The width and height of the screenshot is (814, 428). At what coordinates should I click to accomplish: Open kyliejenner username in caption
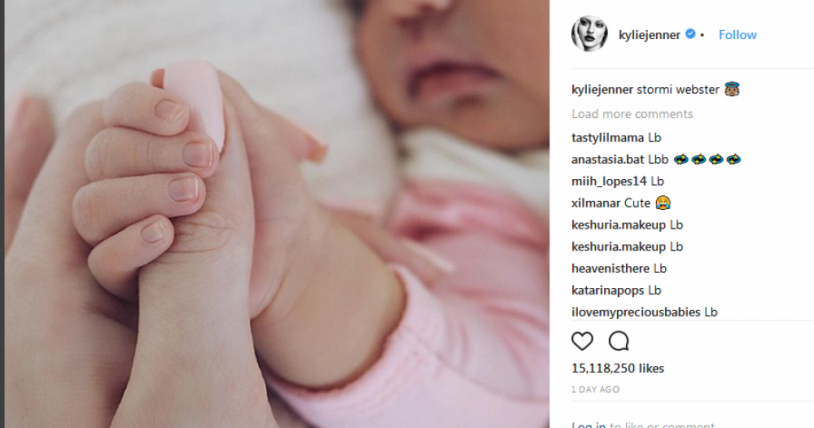pyautogui.click(x=602, y=89)
